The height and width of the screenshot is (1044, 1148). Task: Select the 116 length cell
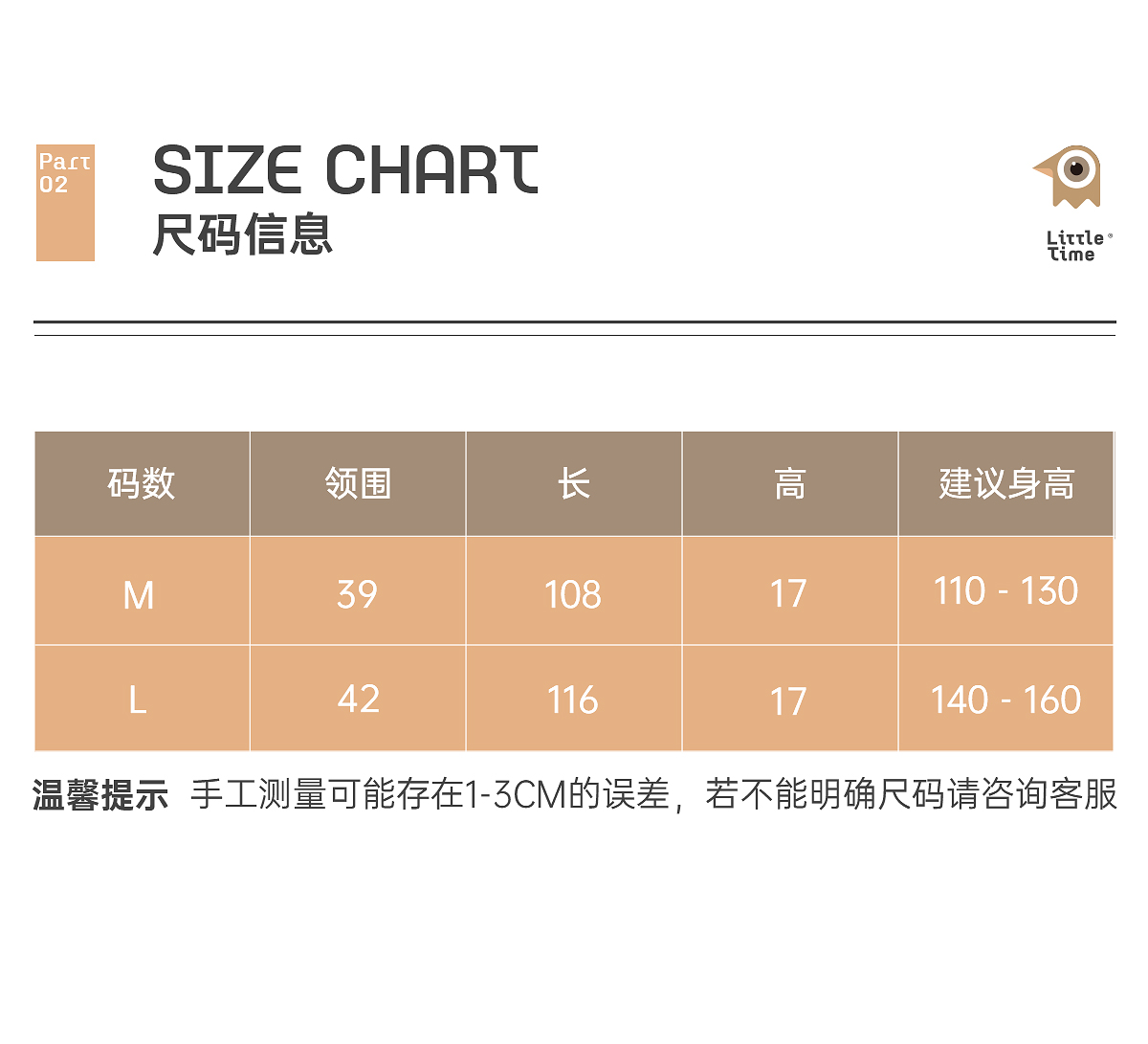(x=572, y=700)
